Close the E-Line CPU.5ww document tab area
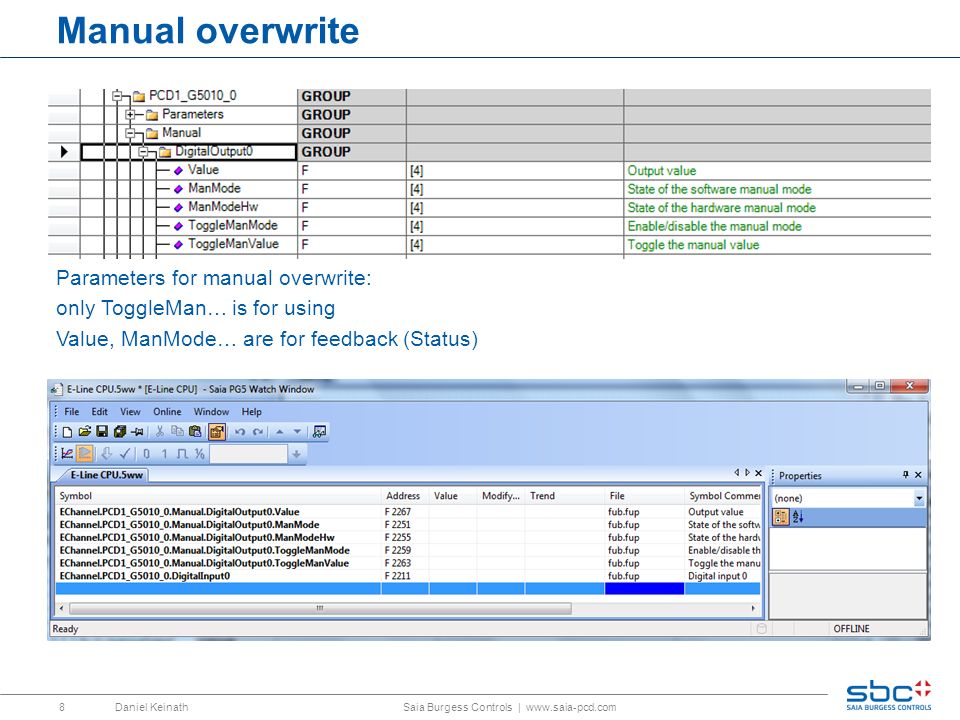Image resolution: width=960 pixels, height=720 pixels. [x=759, y=473]
